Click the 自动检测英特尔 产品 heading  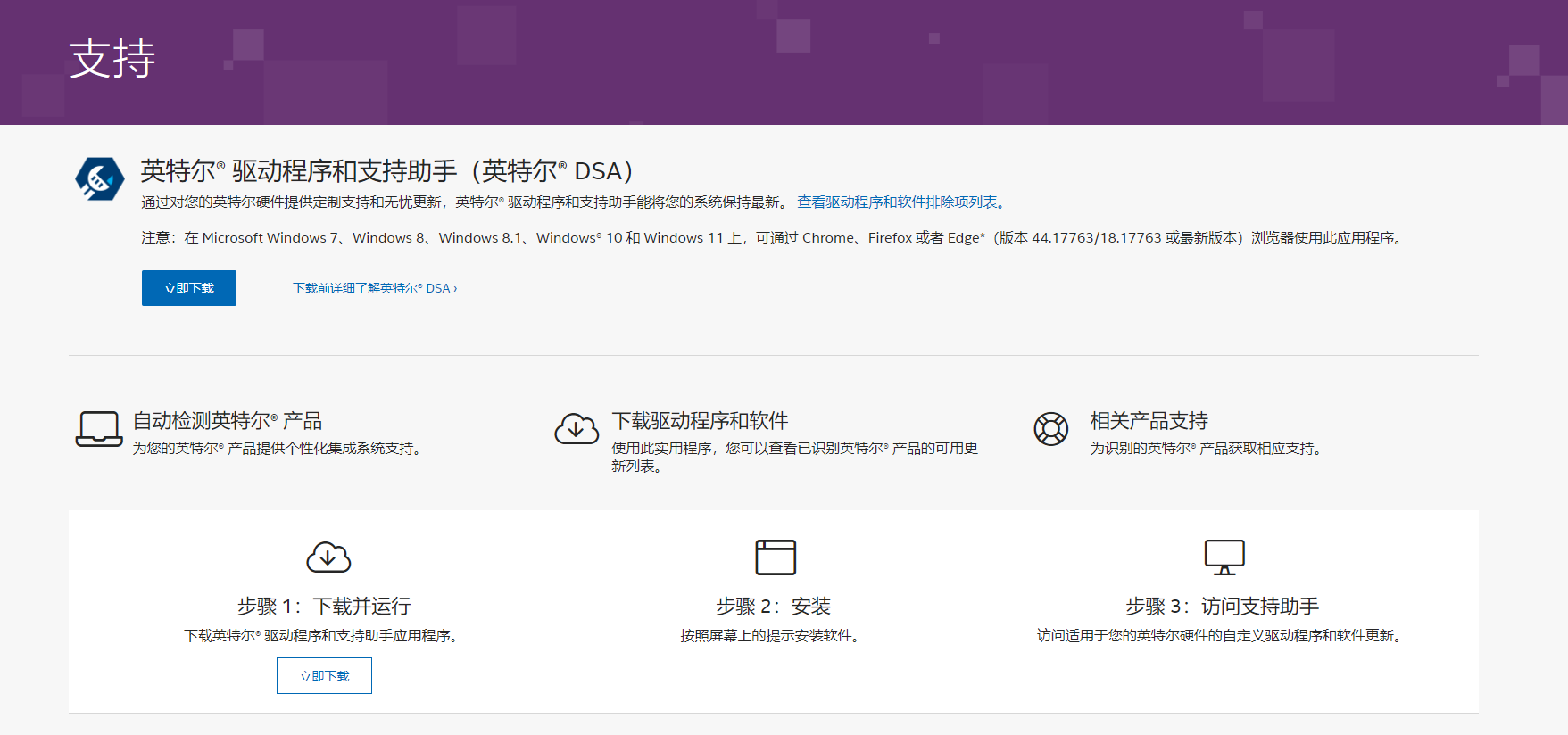[x=228, y=421]
